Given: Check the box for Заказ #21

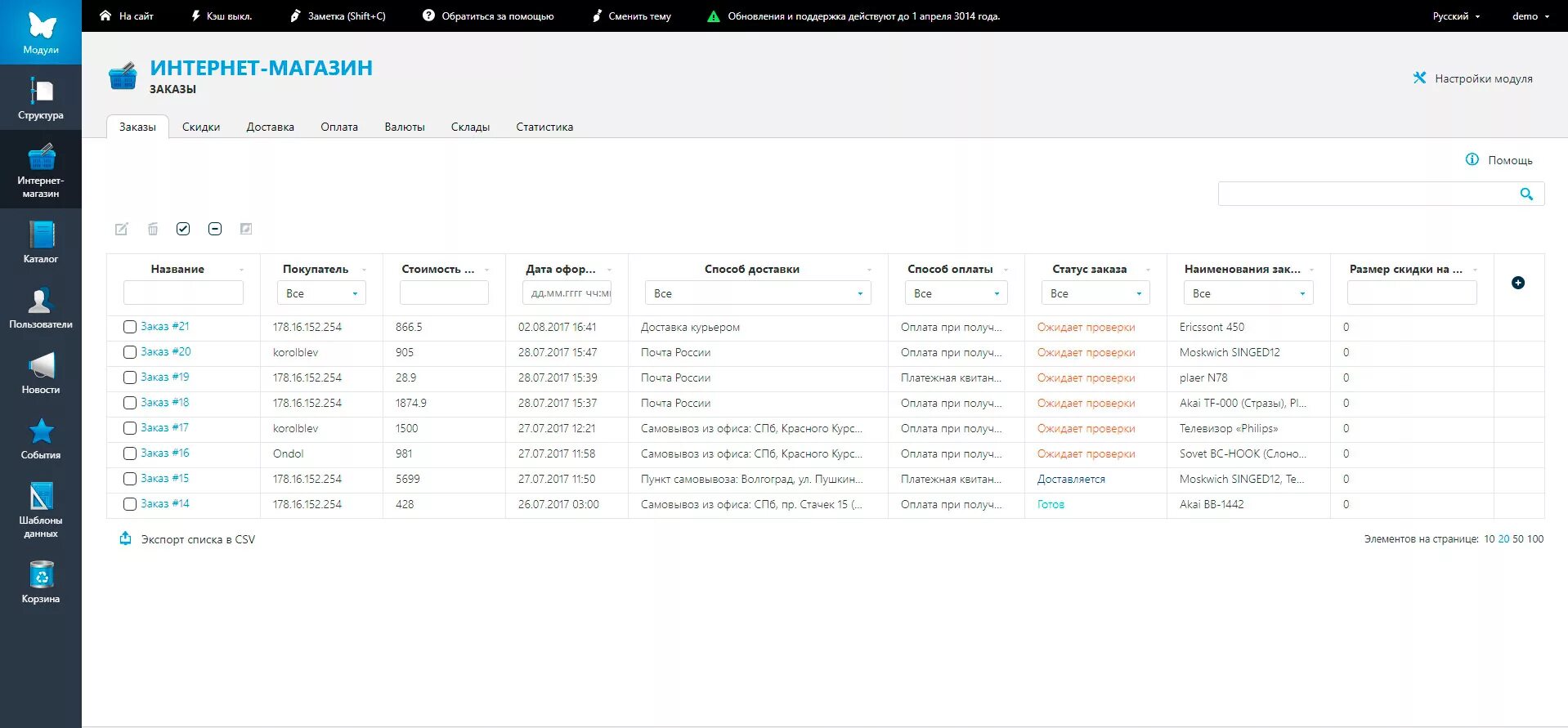Looking at the screenshot, I should 130,327.
